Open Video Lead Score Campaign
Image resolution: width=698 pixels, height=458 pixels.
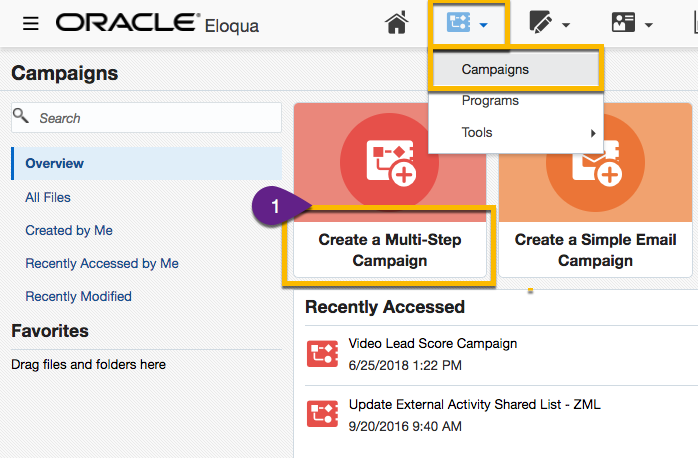433,343
